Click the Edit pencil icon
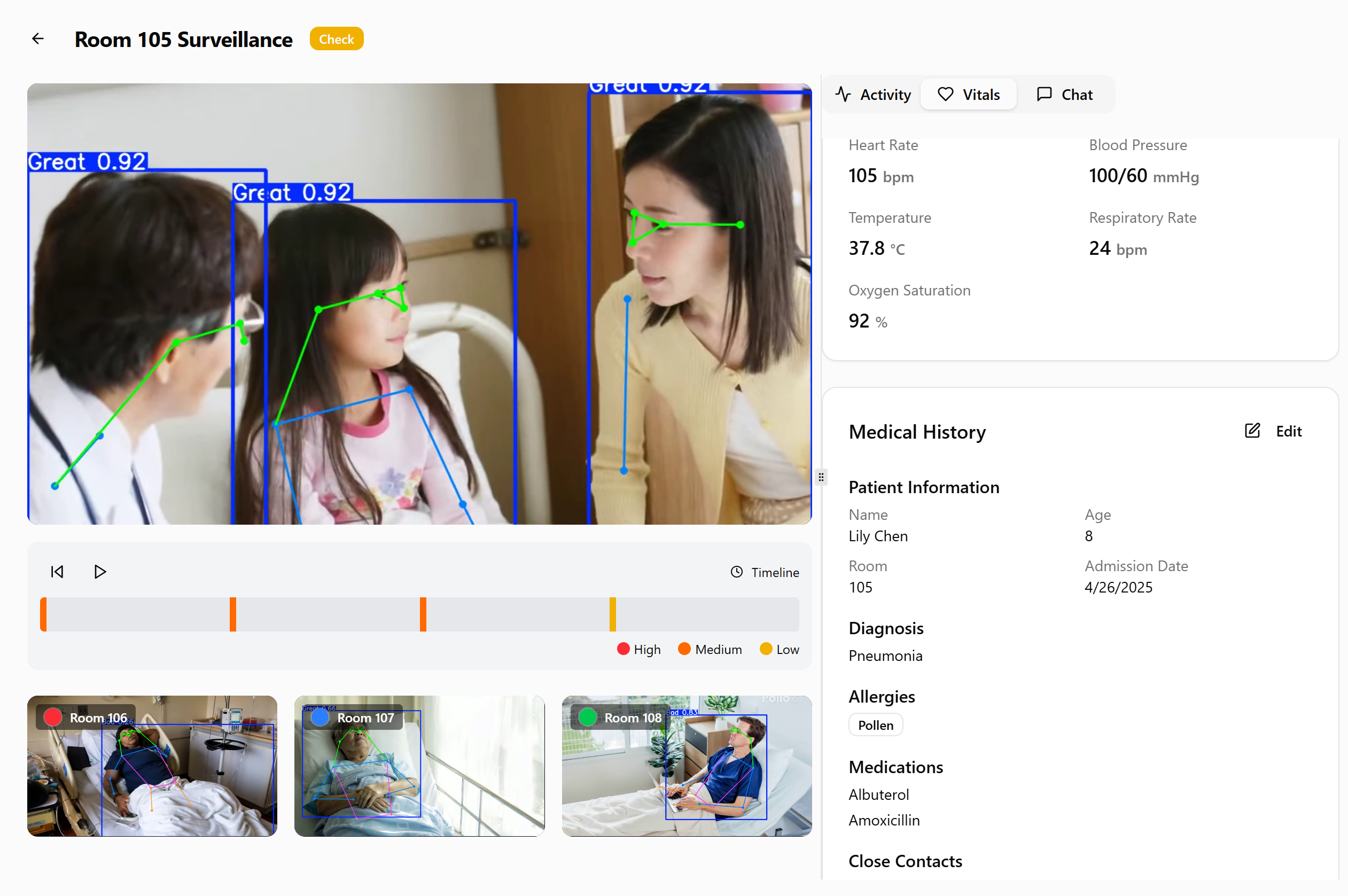This screenshot has height=896, width=1348. point(1251,431)
